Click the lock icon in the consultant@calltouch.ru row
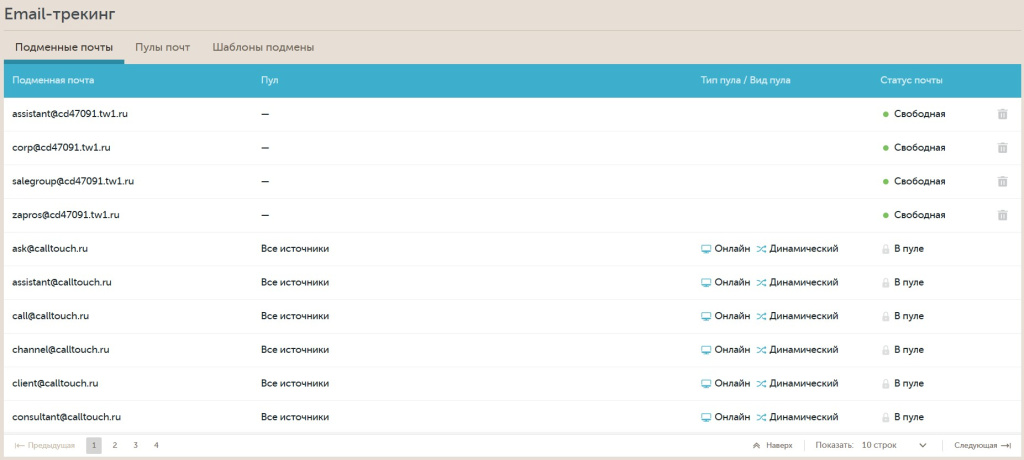 [886, 418]
